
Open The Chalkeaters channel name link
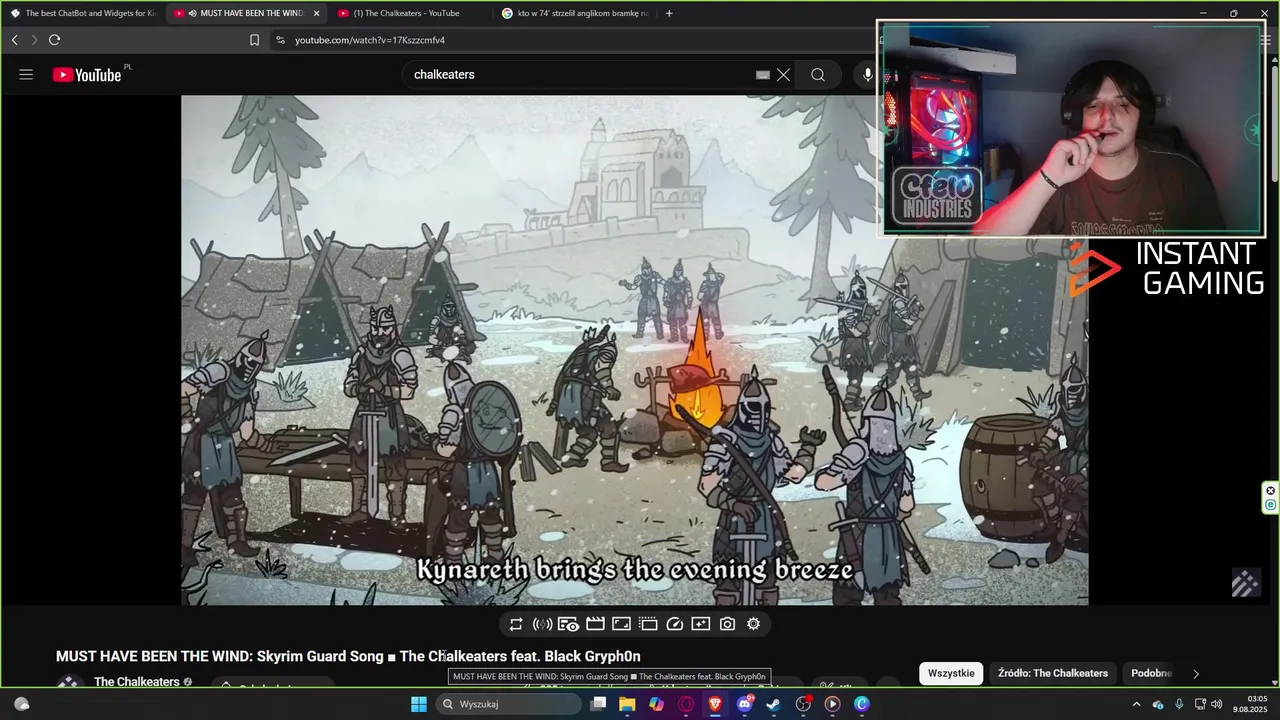137,682
